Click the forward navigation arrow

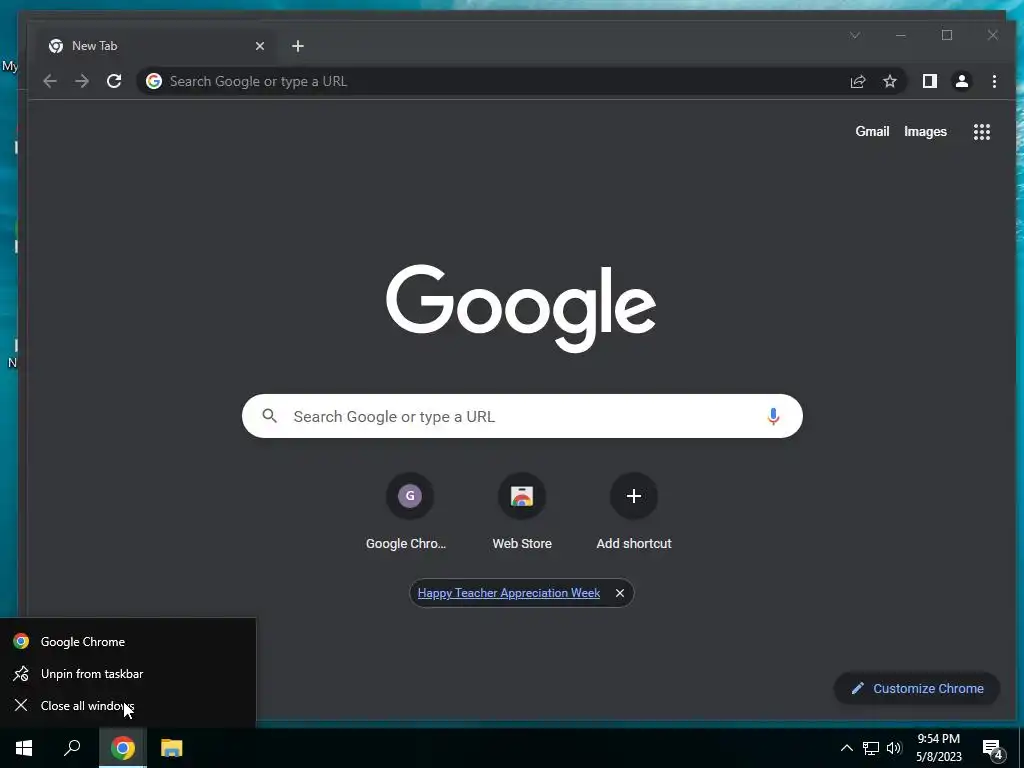82,81
